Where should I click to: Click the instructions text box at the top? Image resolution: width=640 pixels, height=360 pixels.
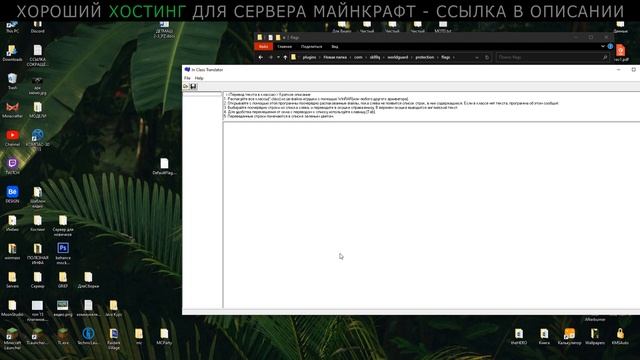click(432, 106)
